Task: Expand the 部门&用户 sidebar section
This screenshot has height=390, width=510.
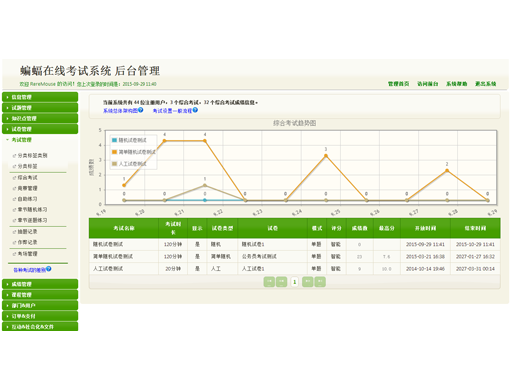Action: (40, 305)
